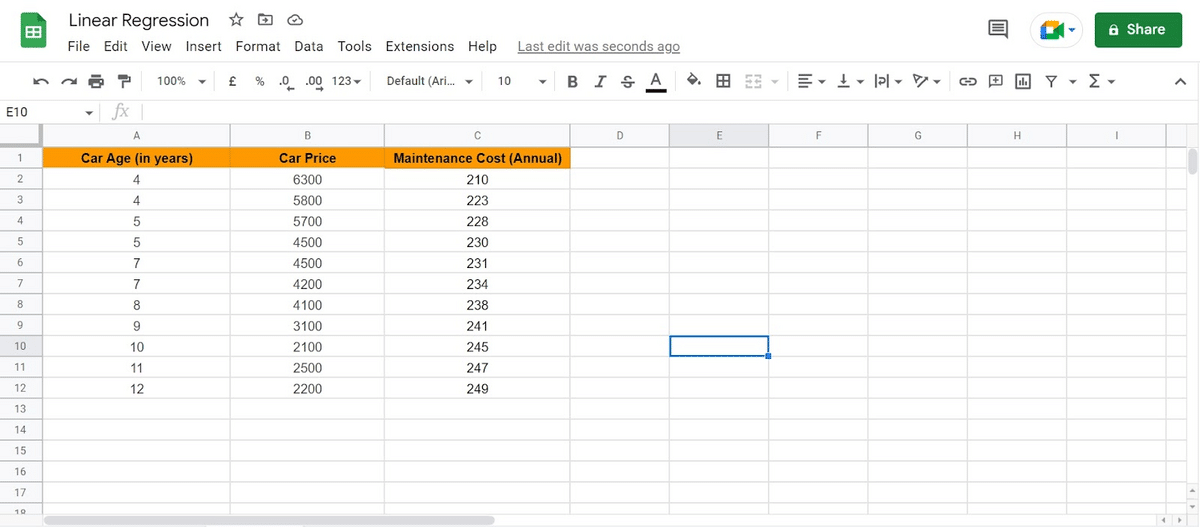Click the 'Last edit was seconds ago' link
This screenshot has height=527, width=1200.
598,46
